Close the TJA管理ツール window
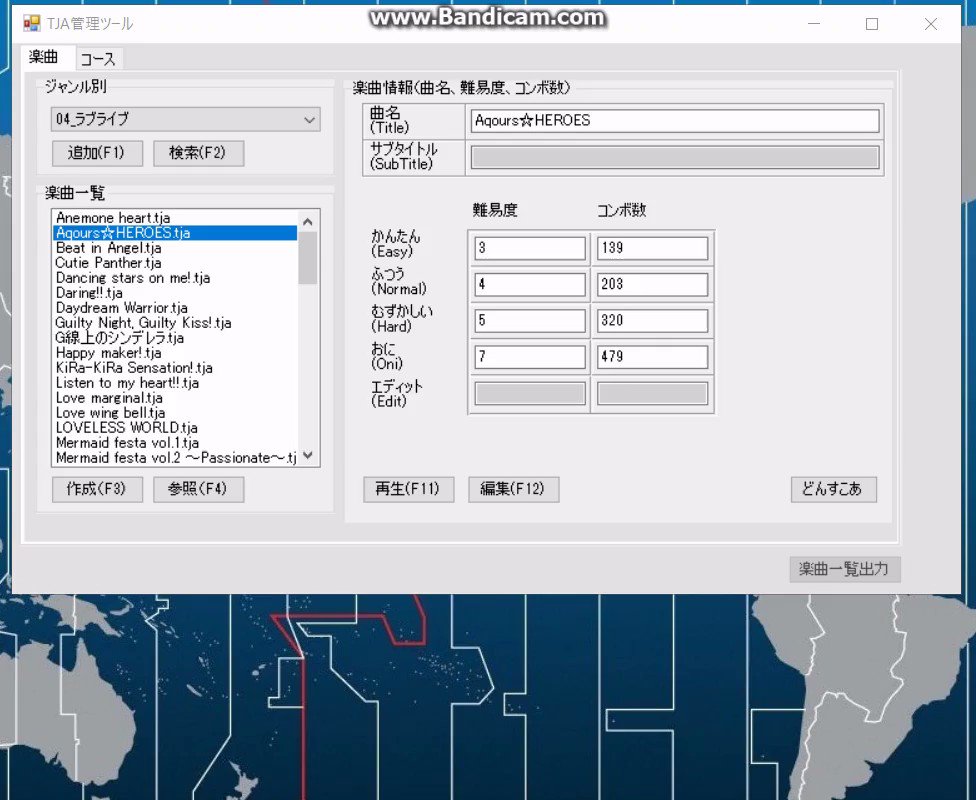This screenshot has height=800, width=976. [x=931, y=24]
